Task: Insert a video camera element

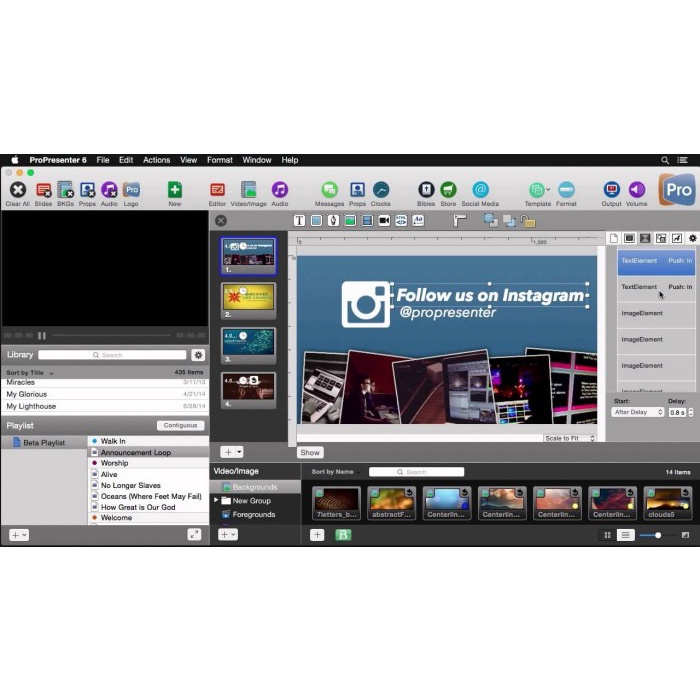Action: [x=384, y=221]
